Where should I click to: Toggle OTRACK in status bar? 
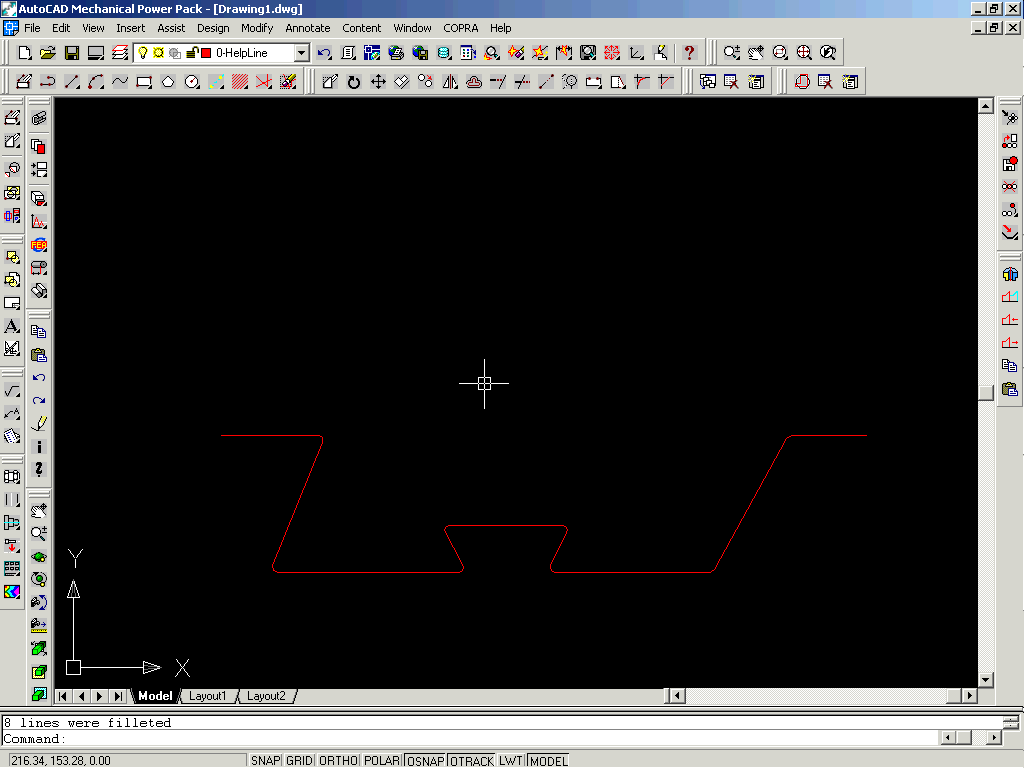pyautogui.click(x=472, y=761)
